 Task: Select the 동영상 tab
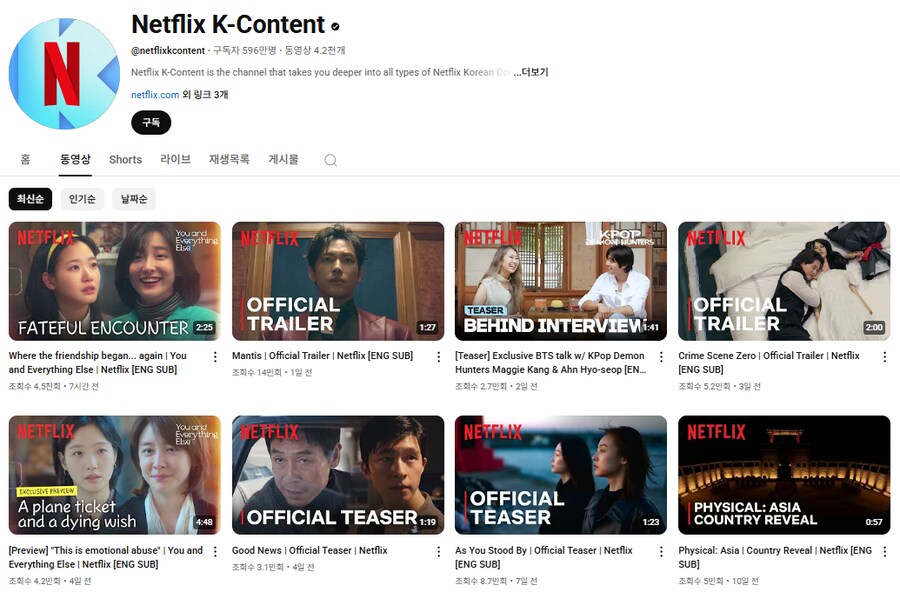click(75, 159)
